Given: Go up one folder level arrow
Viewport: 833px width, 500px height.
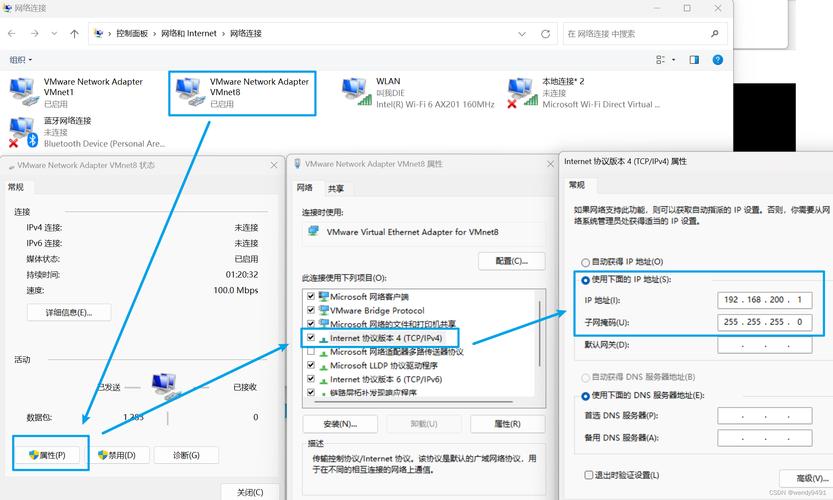Looking at the screenshot, I should [x=74, y=33].
